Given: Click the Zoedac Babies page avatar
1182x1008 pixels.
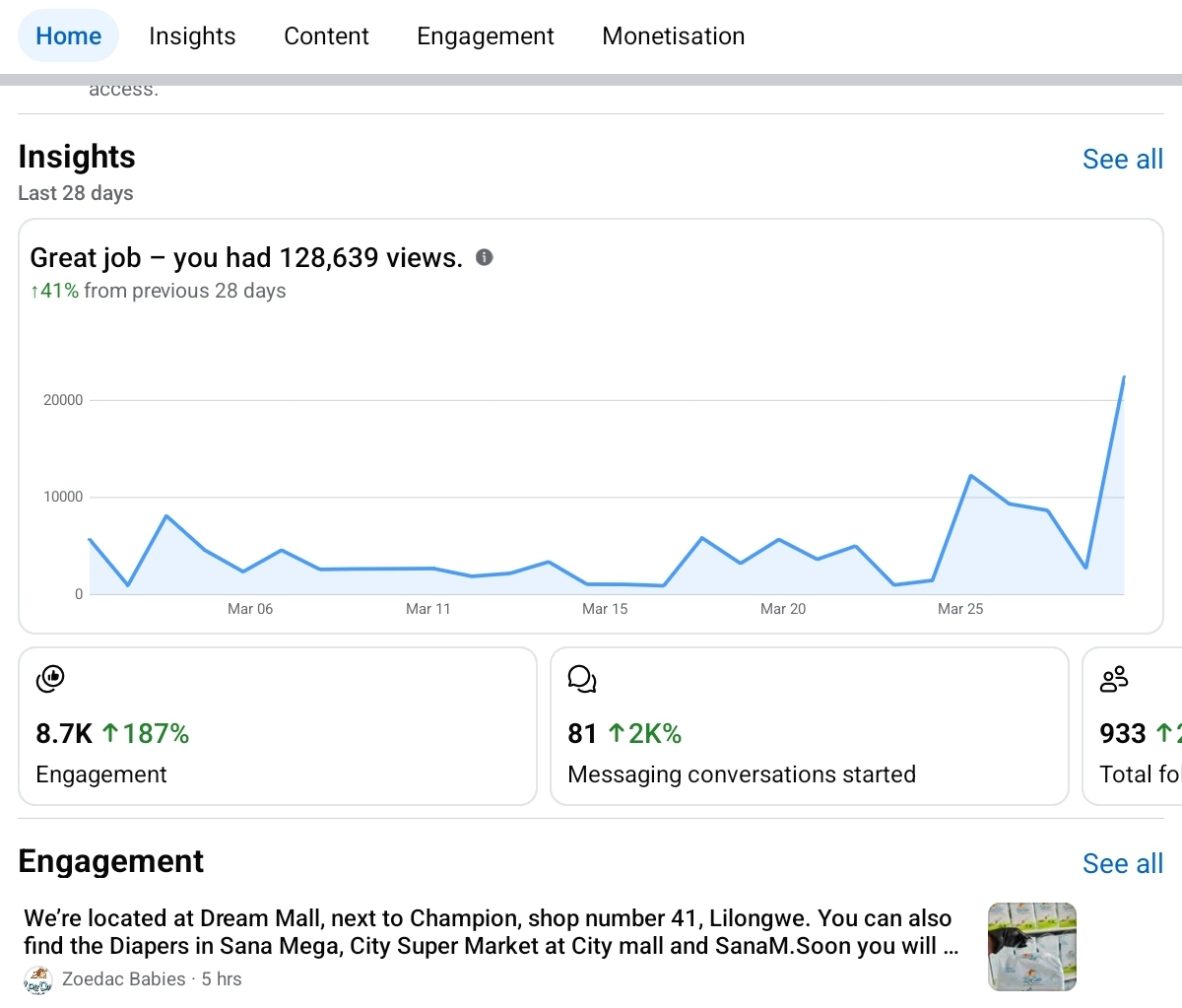Looking at the screenshot, I should click(38, 979).
